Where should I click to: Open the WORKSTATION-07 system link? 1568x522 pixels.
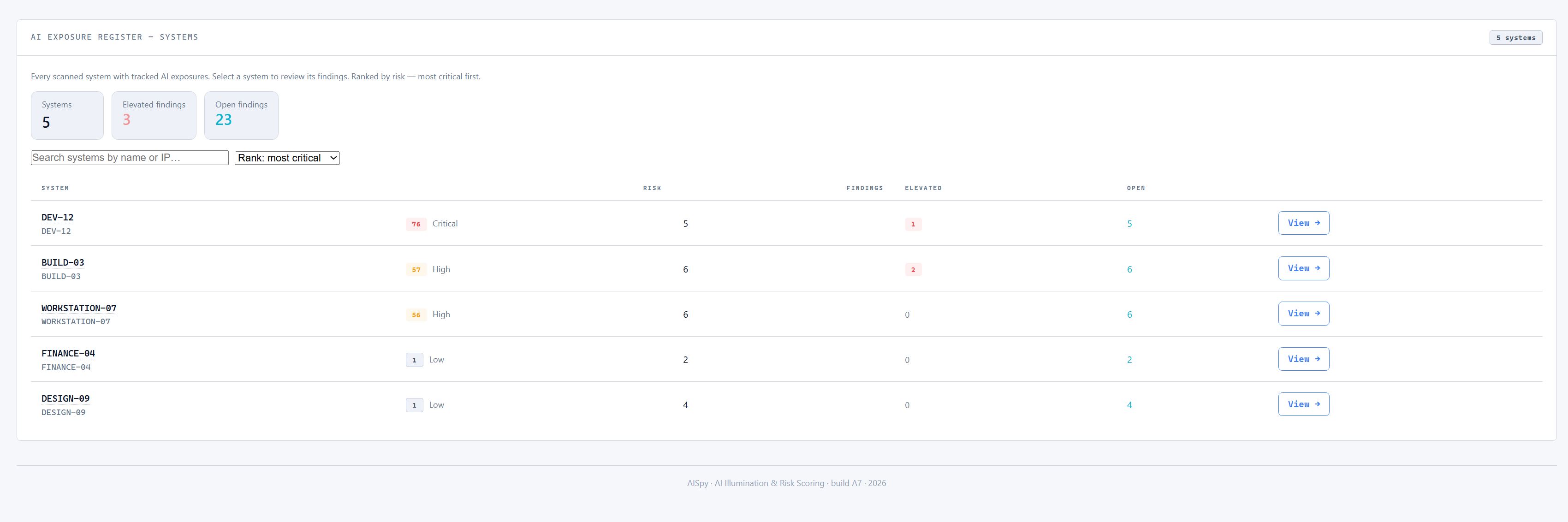click(78, 308)
